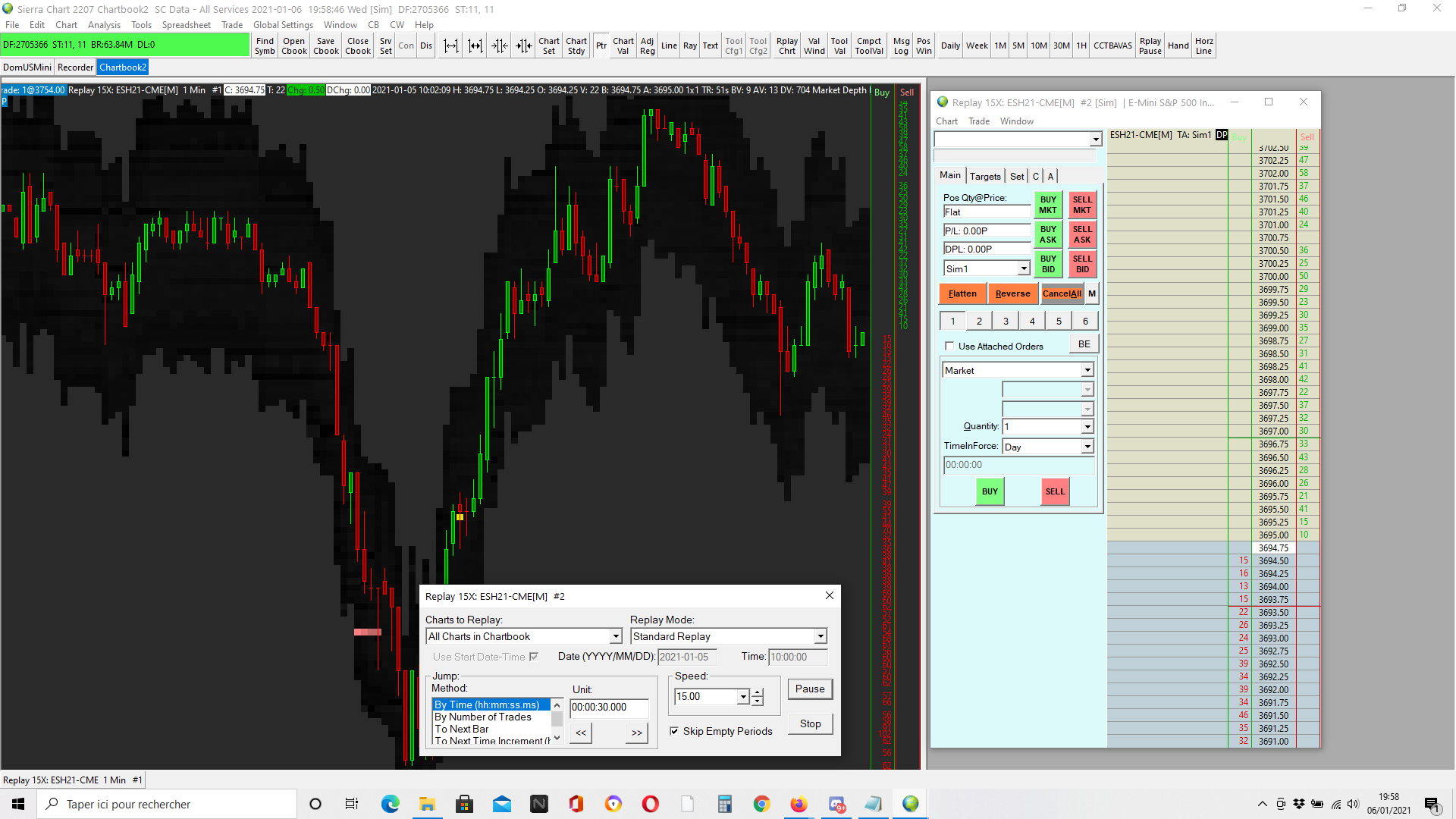Increase replay speed with spinner up arrow
The image size is (1456, 819).
(757, 692)
